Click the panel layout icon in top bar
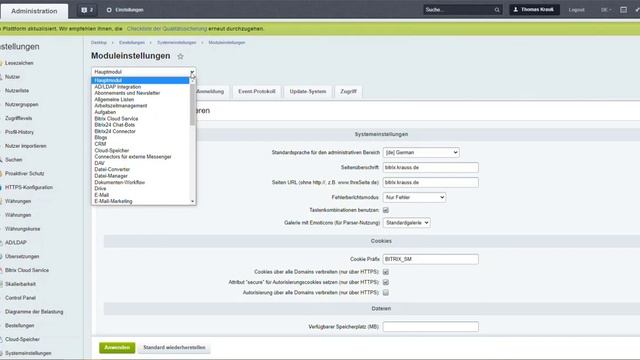This screenshot has height=360, width=640. coord(623,10)
